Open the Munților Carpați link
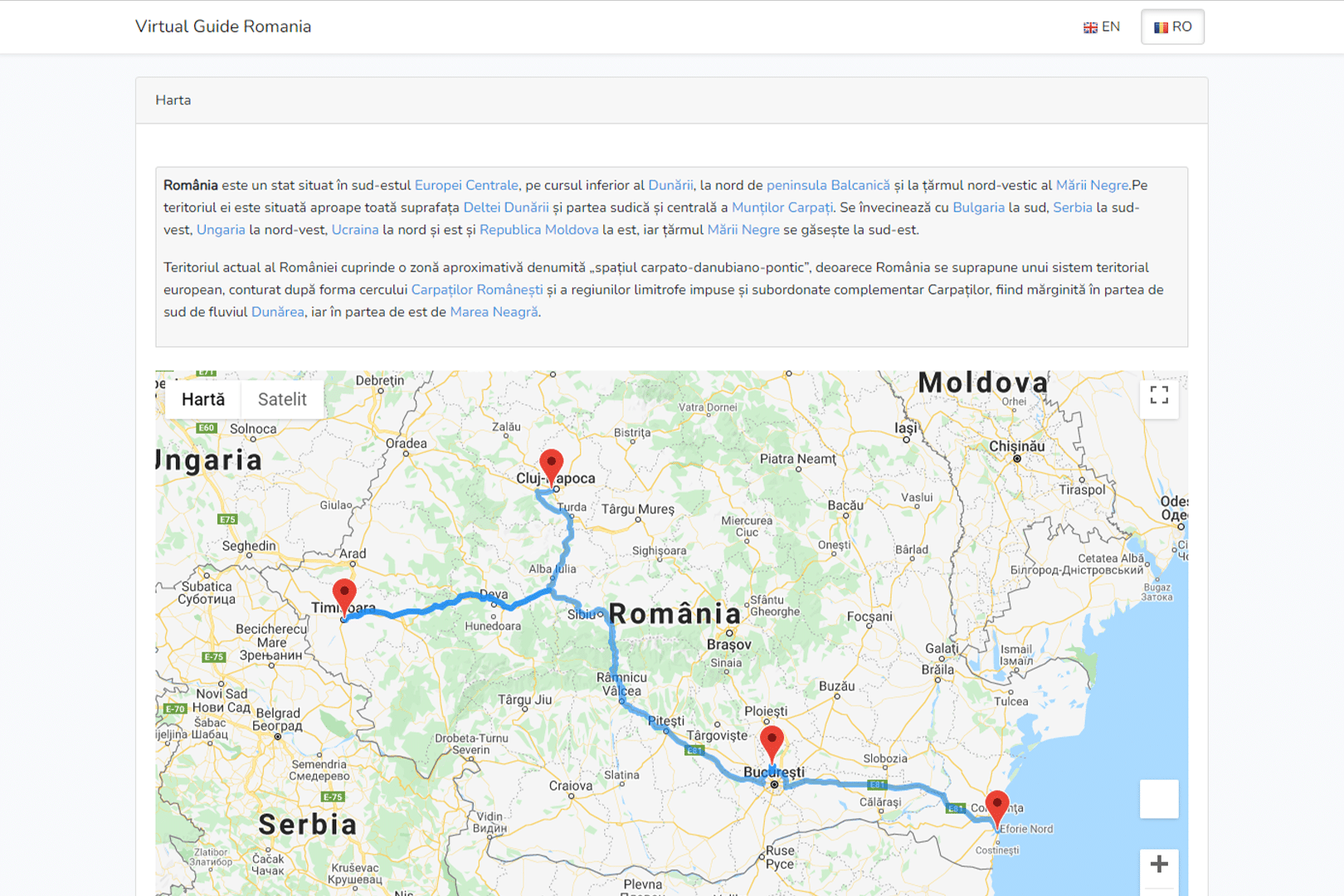The image size is (1344, 896). coord(782,207)
